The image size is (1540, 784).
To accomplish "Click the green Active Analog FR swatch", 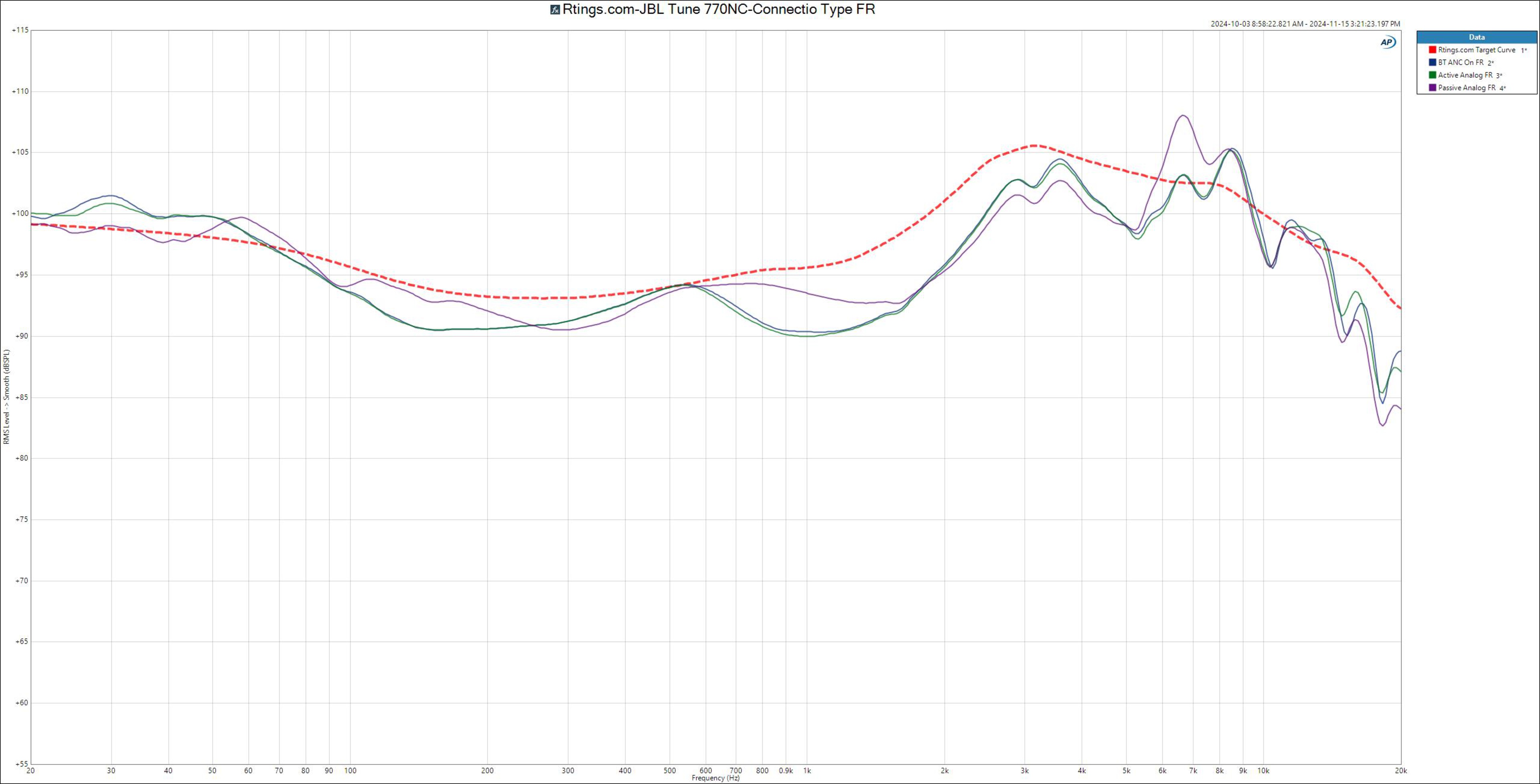I will tap(1433, 75).
